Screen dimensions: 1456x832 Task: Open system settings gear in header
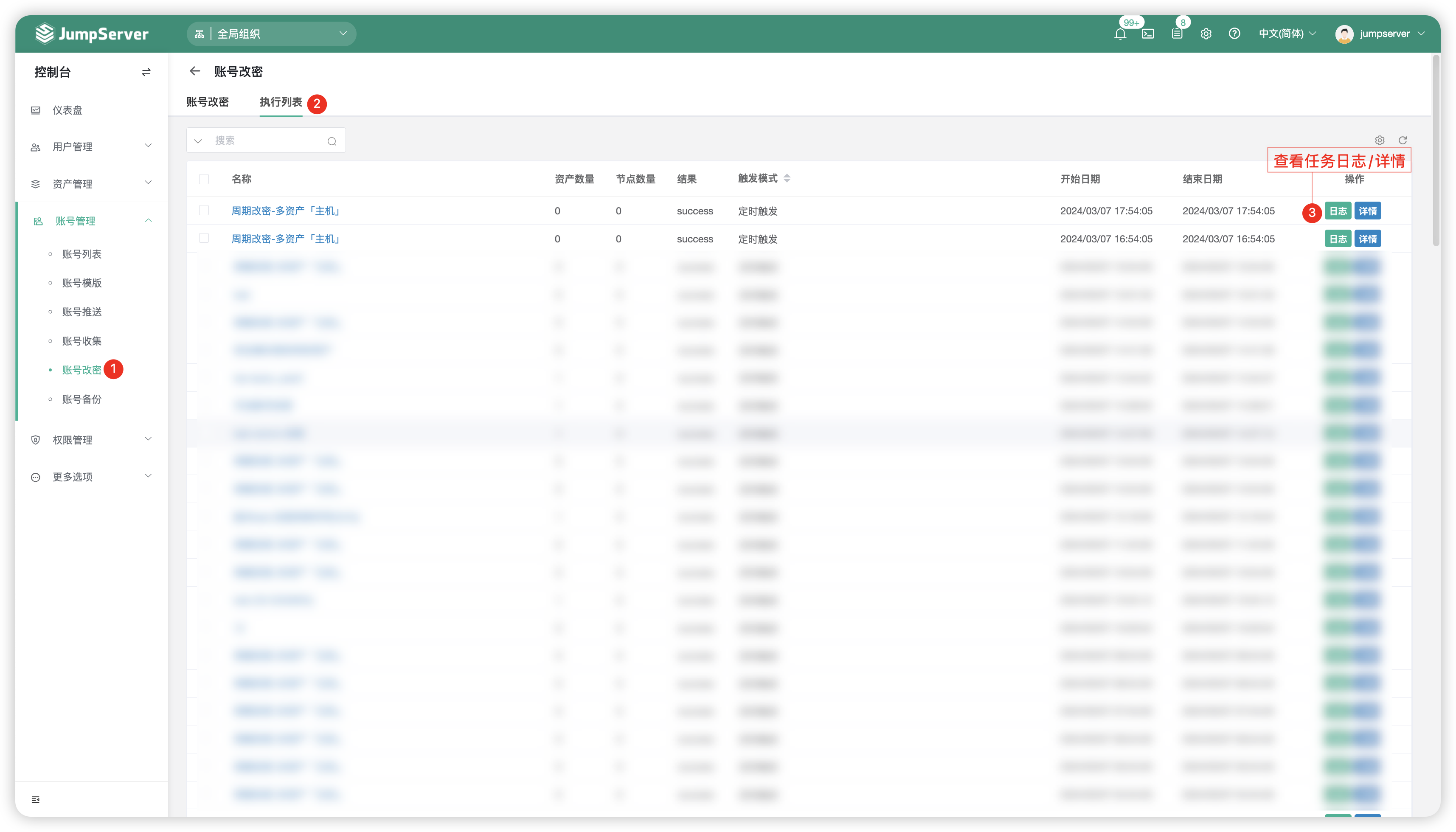[x=1206, y=34]
